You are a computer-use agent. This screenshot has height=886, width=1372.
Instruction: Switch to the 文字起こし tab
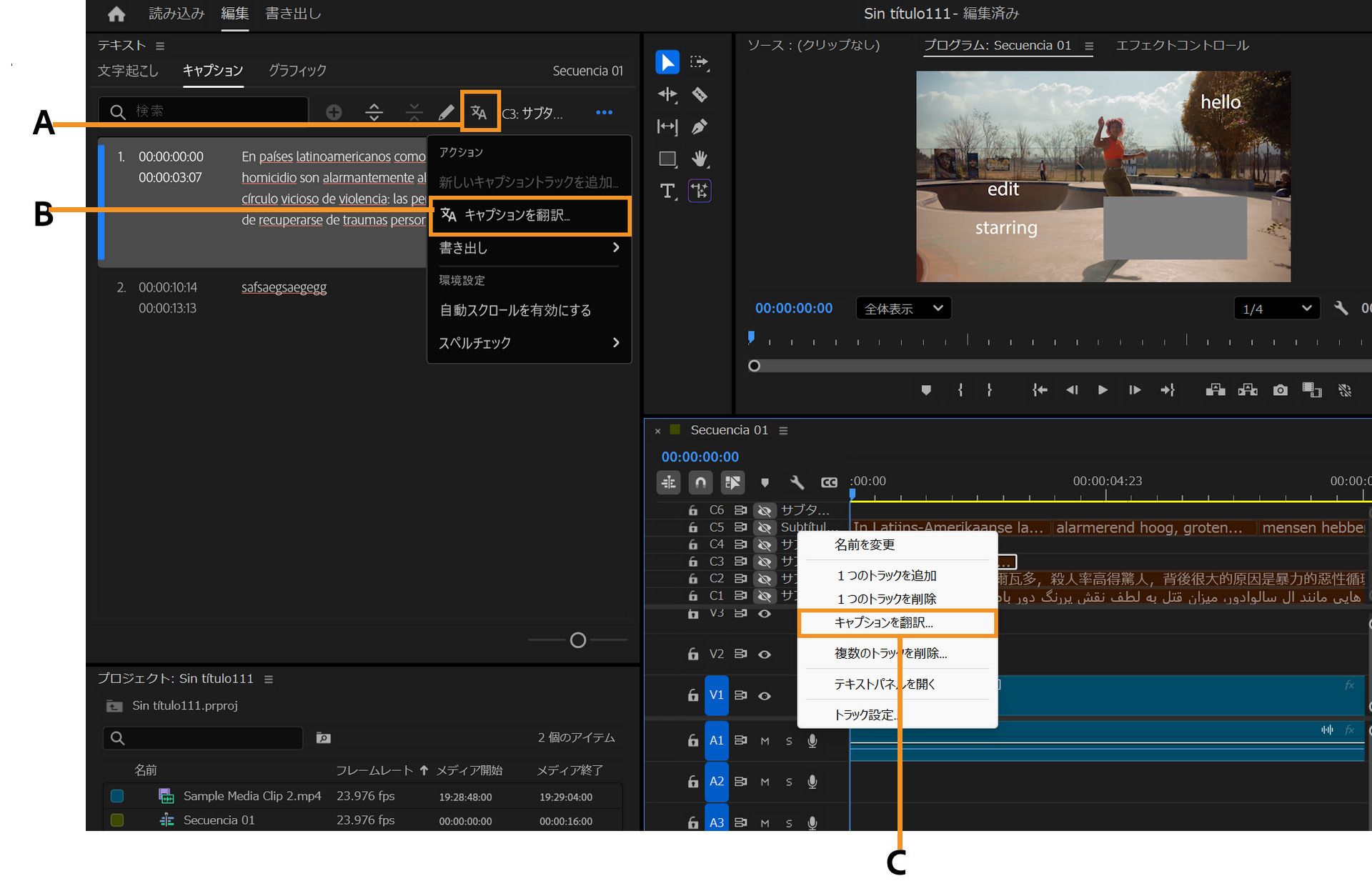[x=129, y=71]
